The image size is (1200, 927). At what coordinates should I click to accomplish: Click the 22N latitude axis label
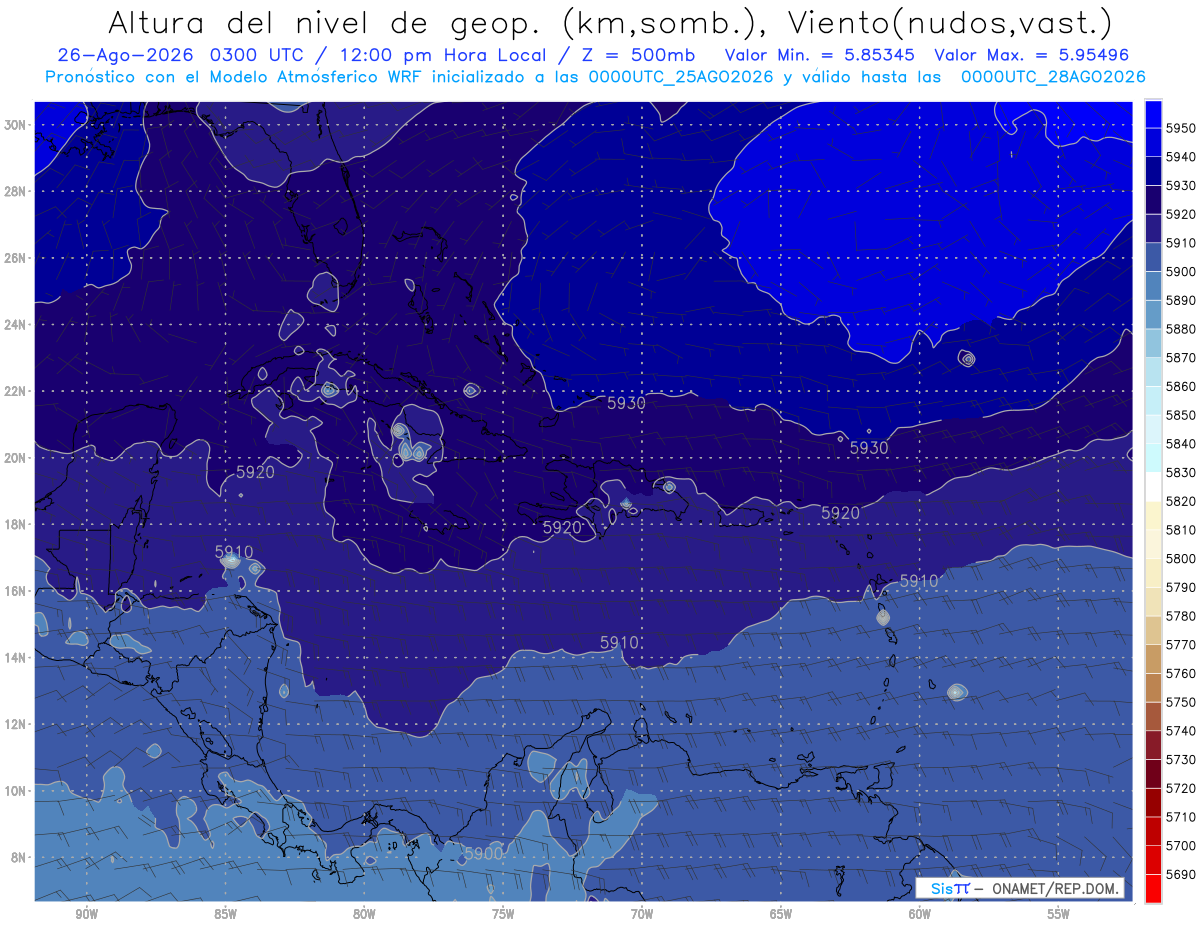coord(15,391)
